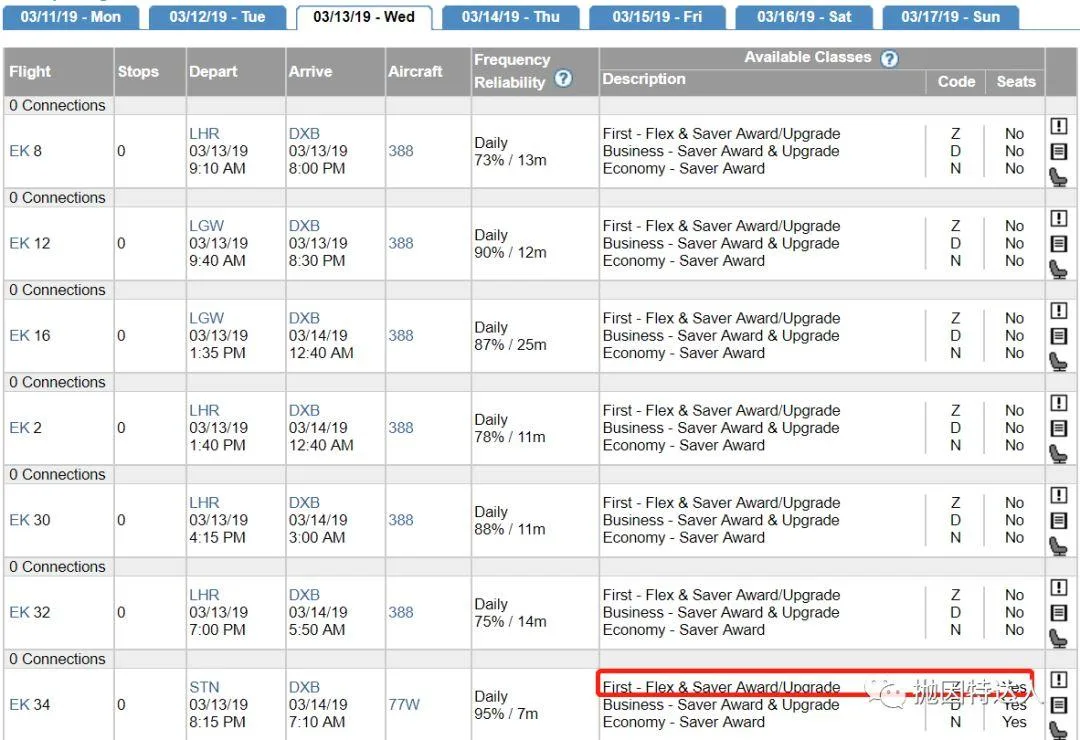View flight details icon for EK 16

click(x=1059, y=336)
